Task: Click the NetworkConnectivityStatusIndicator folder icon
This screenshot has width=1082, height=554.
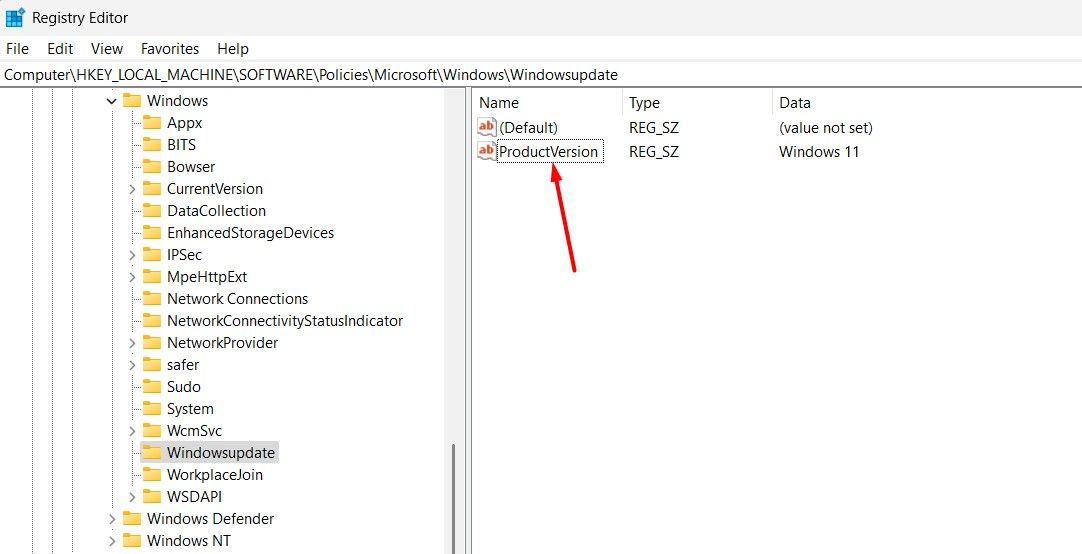Action: (x=152, y=321)
